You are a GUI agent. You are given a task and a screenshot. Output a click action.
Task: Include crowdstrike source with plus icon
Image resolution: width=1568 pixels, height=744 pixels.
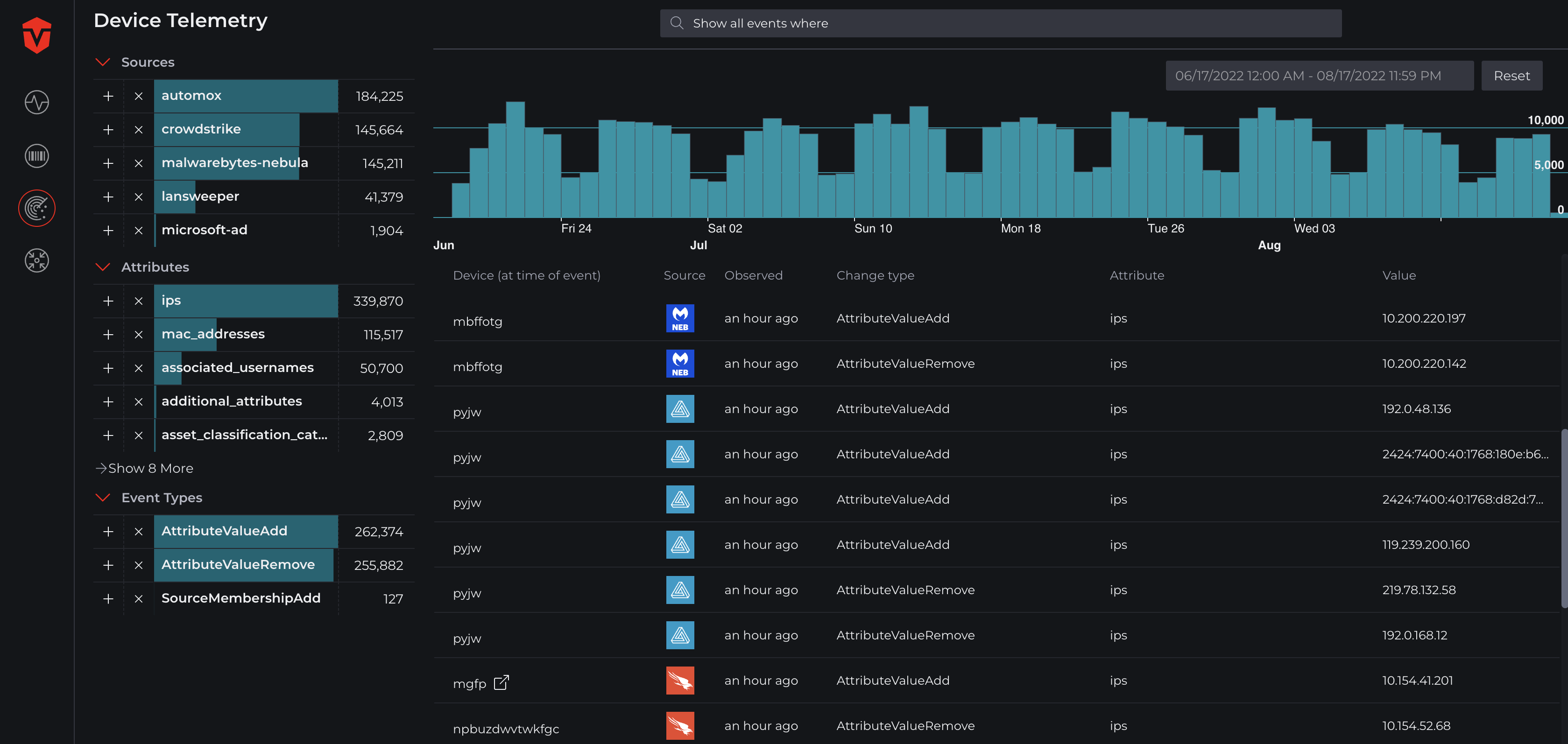tap(108, 130)
